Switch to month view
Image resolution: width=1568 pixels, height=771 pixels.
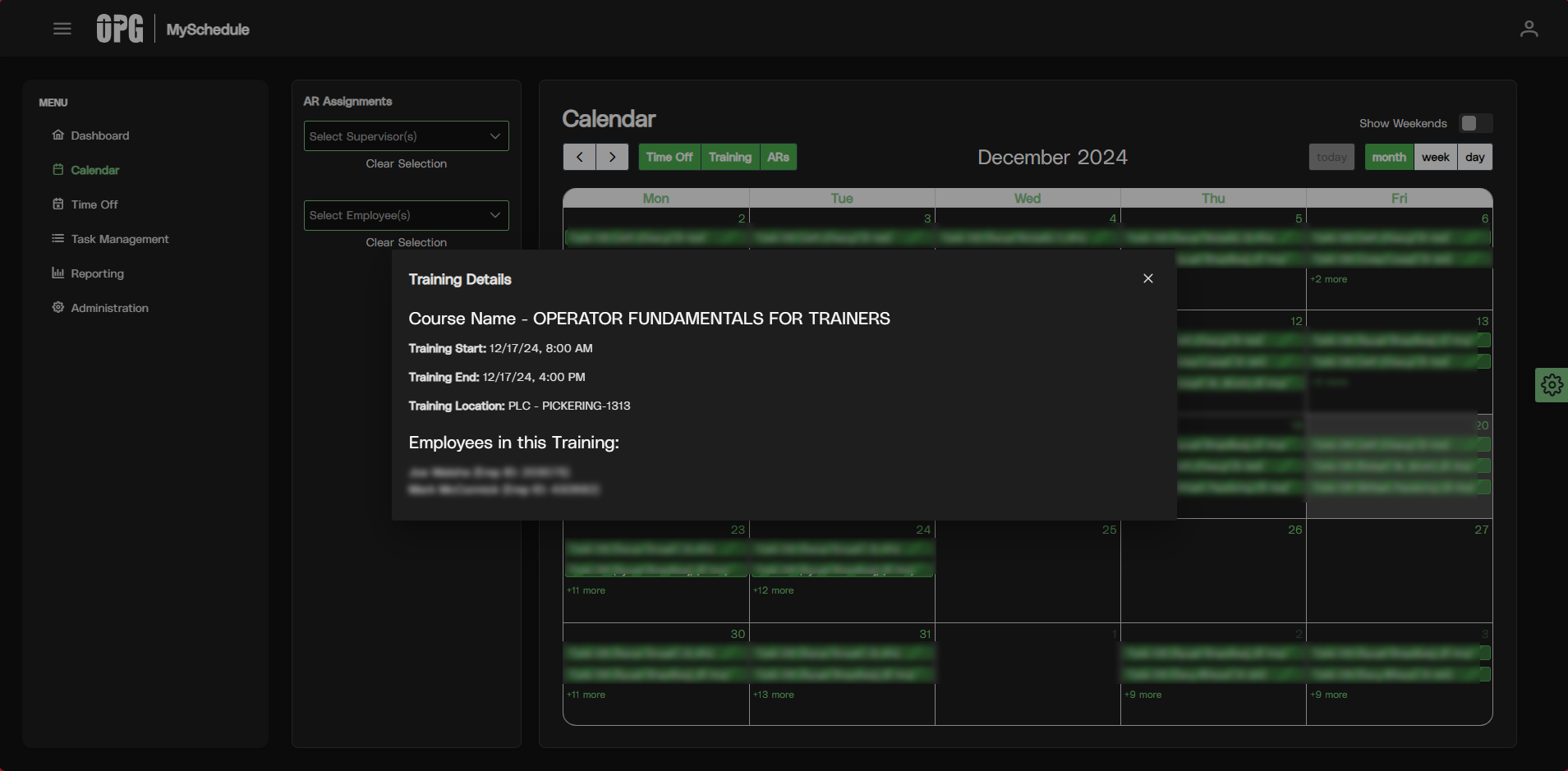pos(1389,157)
